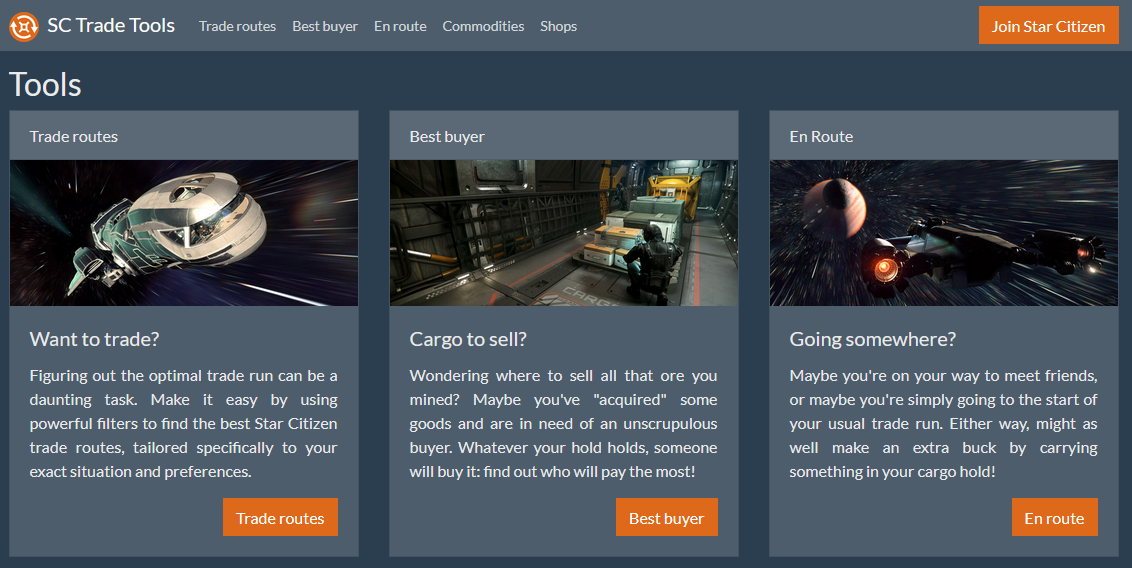
Task: Open the Commodities nav item
Action: click(483, 26)
